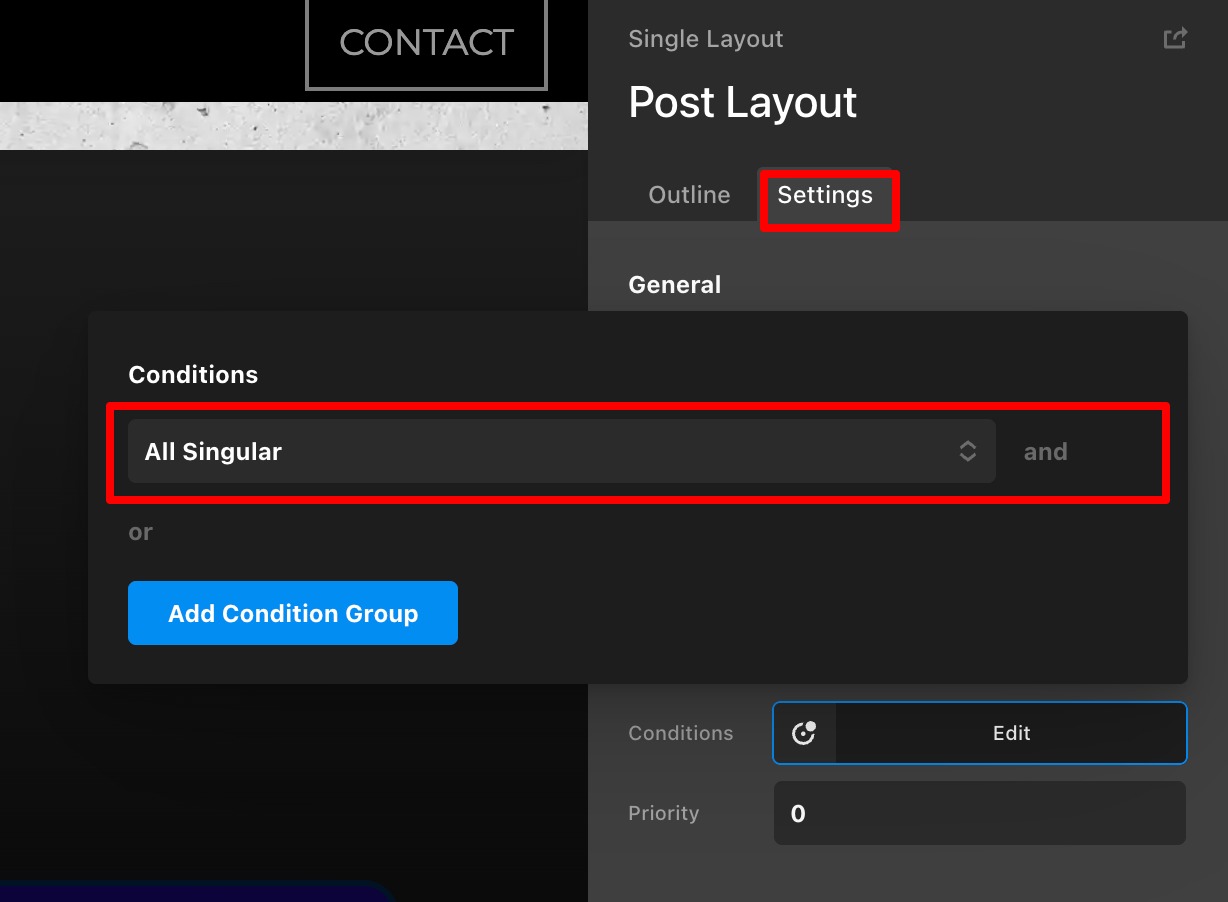Click the 'or' separator label
The height and width of the screenshot is (902, 1228).
click(x=140, y=532)
